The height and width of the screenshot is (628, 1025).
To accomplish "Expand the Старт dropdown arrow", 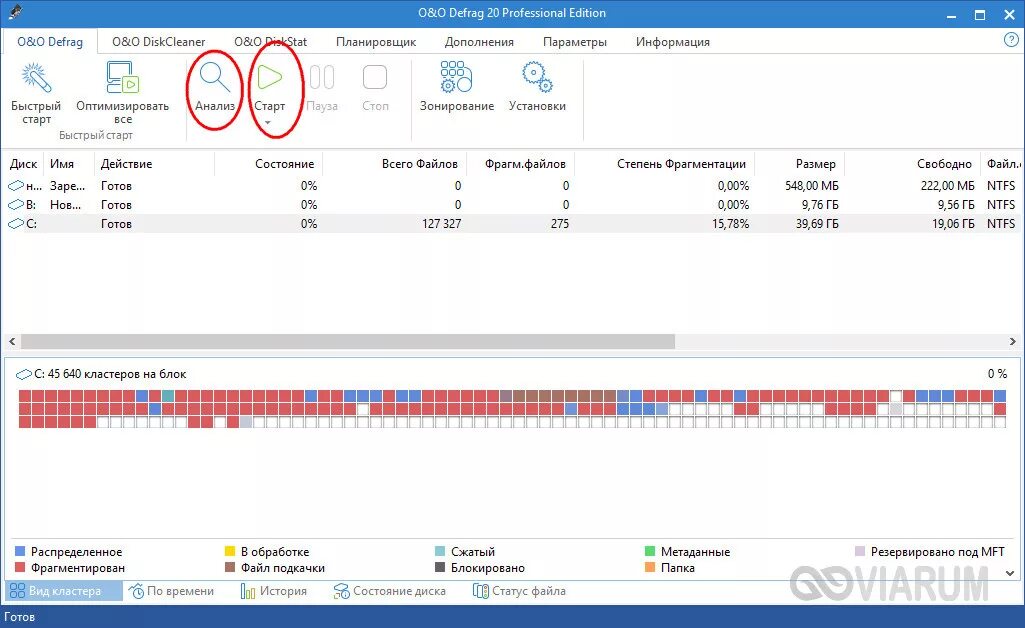I will pos(268,122).
